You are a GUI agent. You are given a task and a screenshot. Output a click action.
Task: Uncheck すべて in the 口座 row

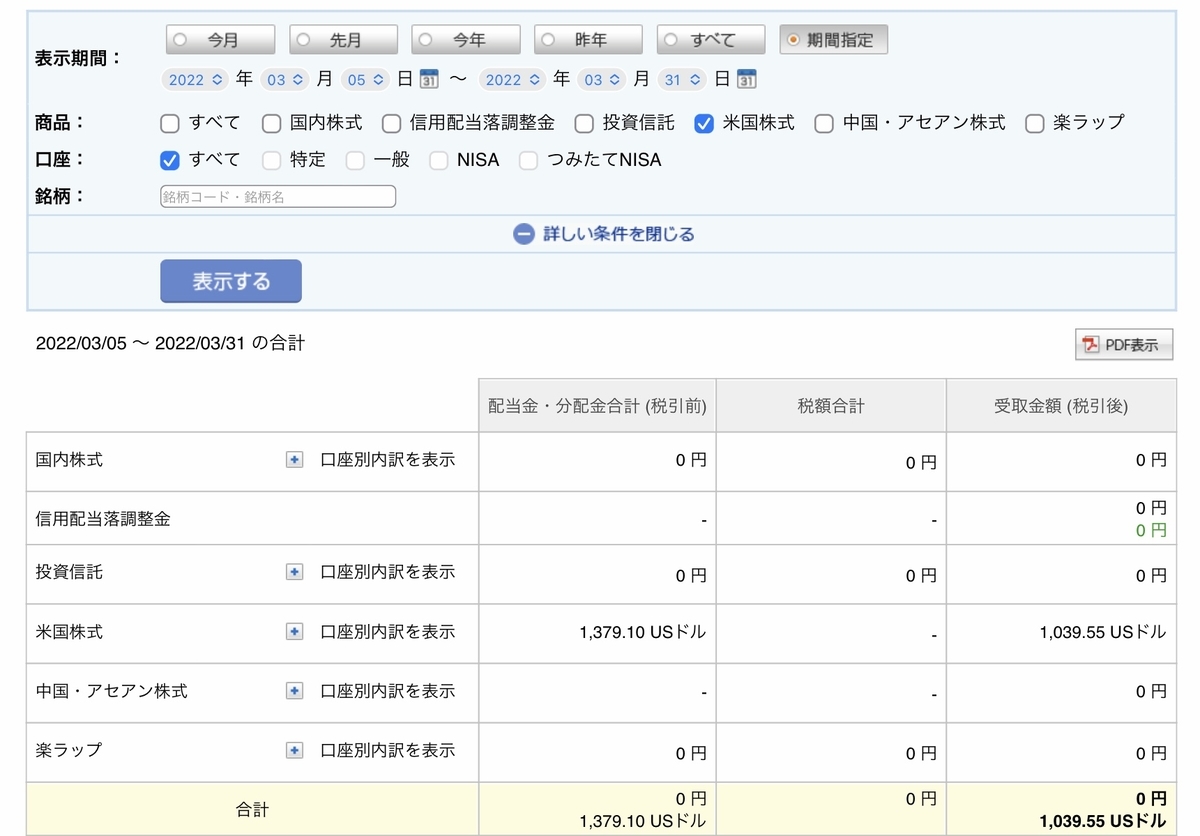pos(170,160)
